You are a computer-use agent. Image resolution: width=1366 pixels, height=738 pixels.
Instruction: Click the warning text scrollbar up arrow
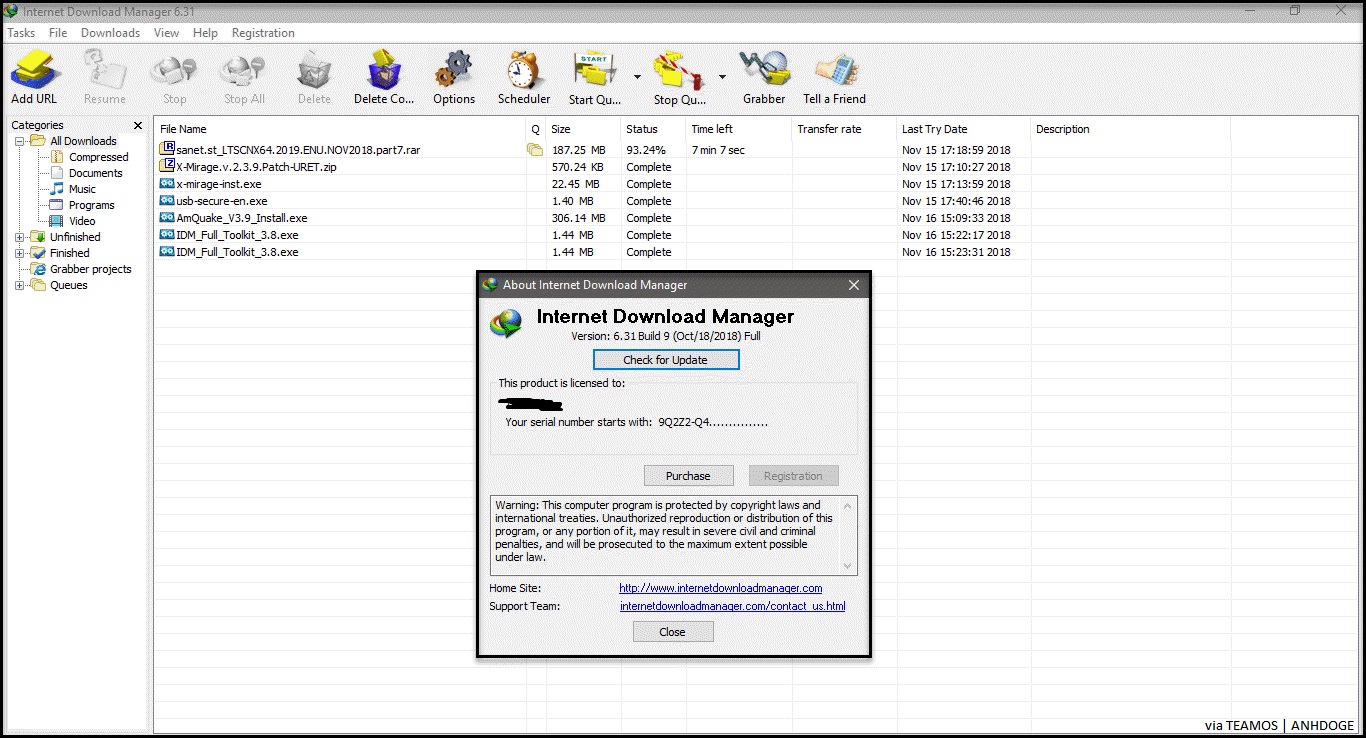(849, 505)
